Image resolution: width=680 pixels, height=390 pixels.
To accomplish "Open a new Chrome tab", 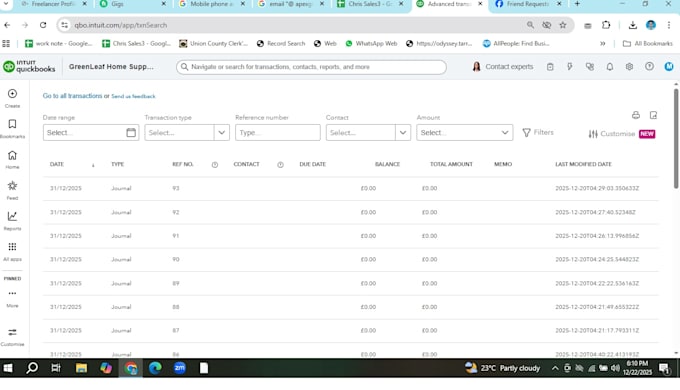I will (577, 4).
